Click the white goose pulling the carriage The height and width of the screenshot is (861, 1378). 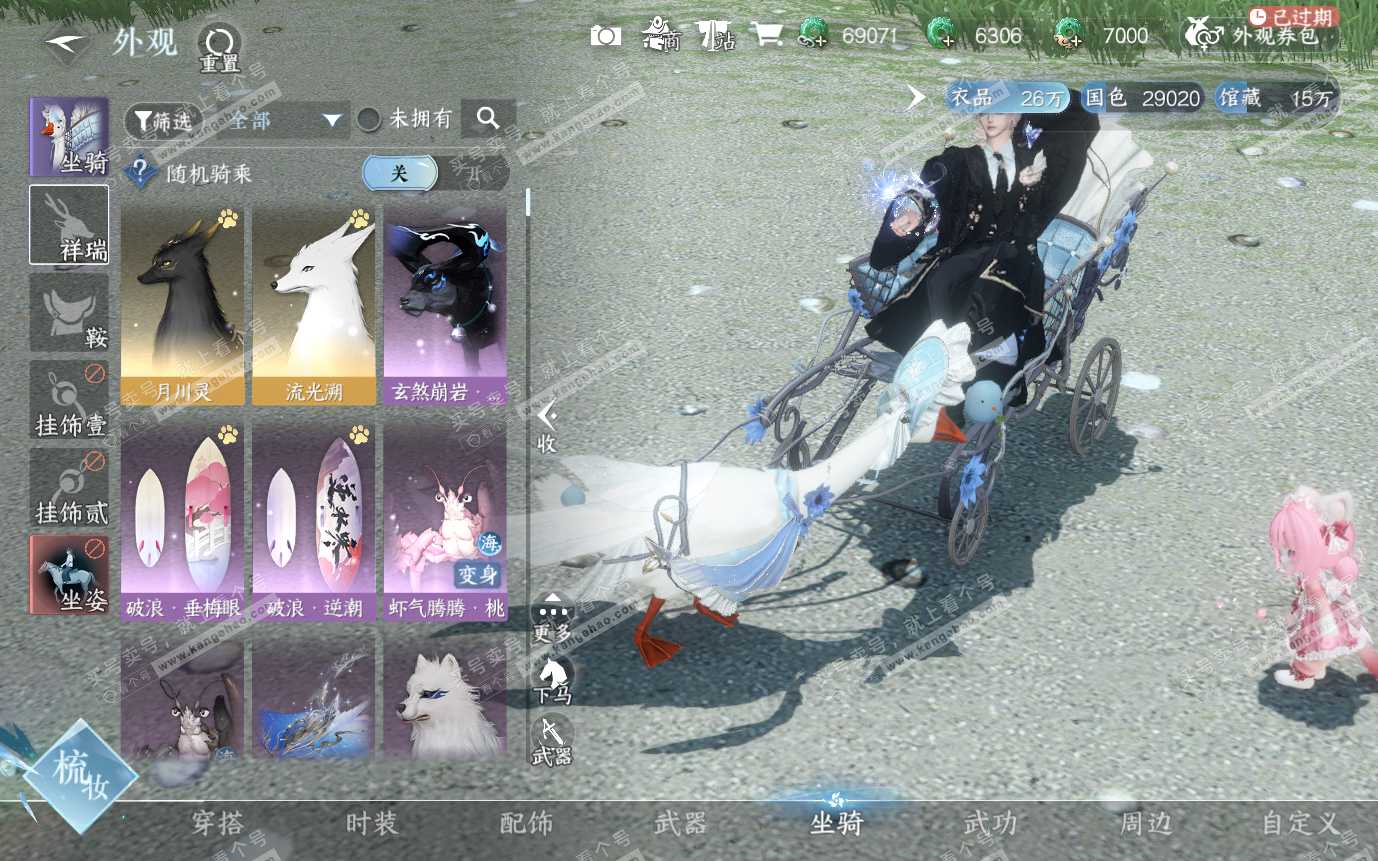(x=720, y=520)
